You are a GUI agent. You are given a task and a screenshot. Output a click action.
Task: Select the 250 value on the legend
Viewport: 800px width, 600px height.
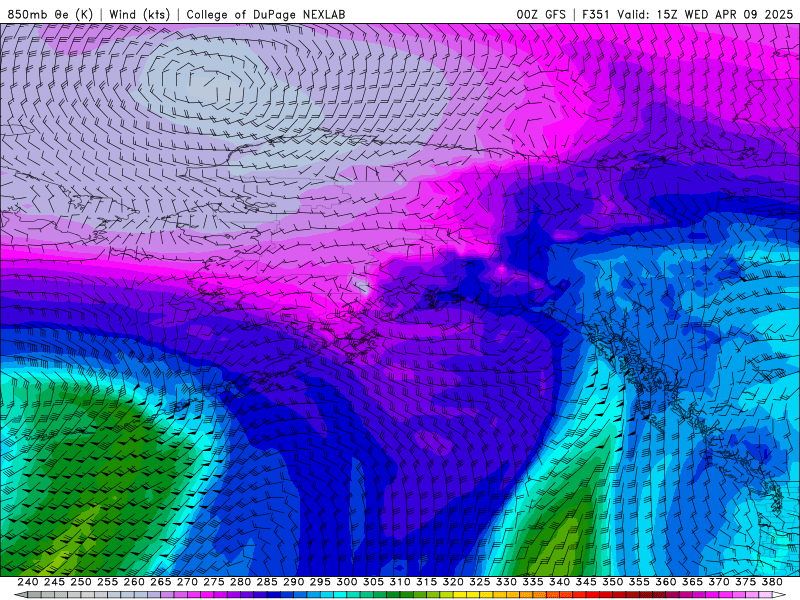[81, 582]
